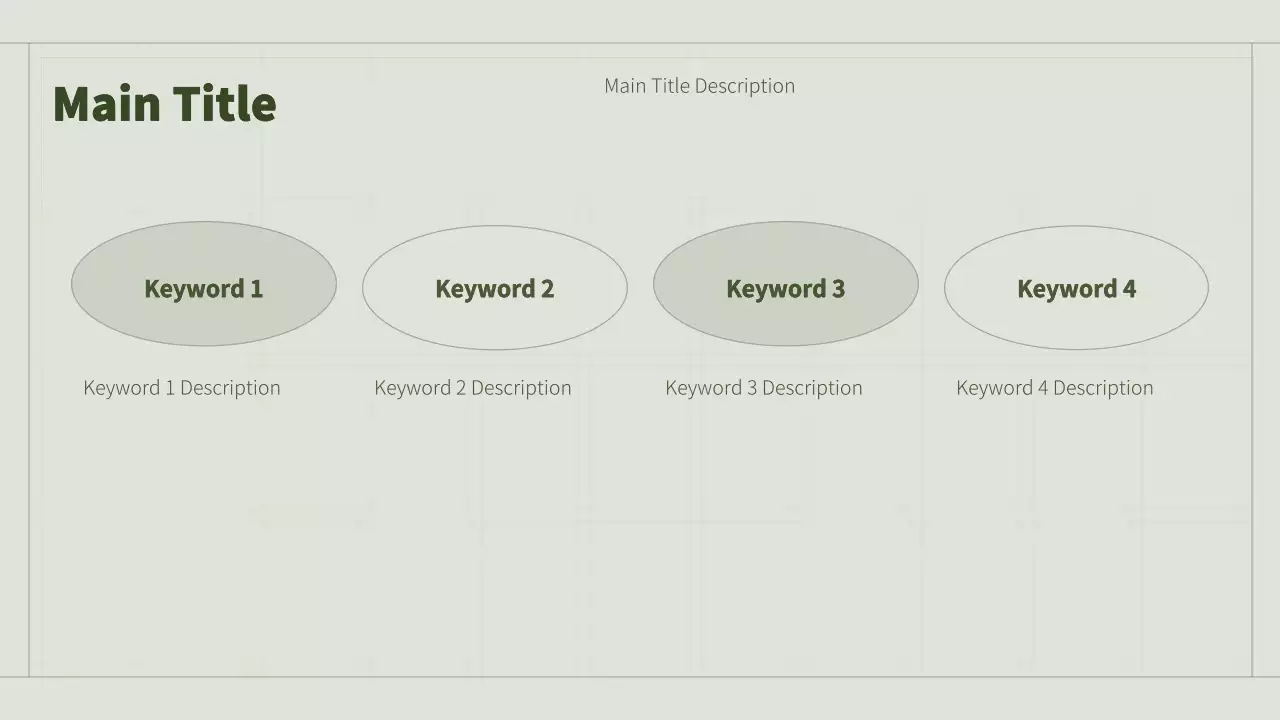Click the narrow right margin strip outside the frame
This screenshot has height=720, width=1280.
(1266, 360)
